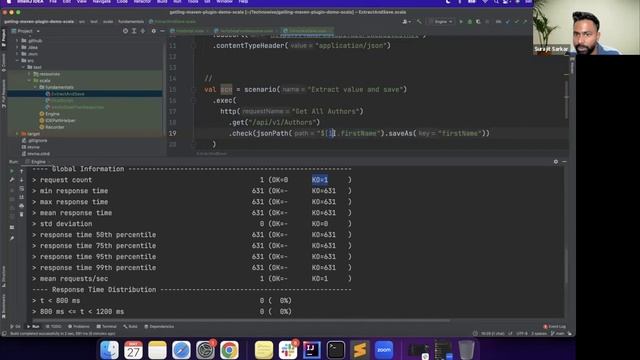640x360 pixels.
Task: Hide the Project tool window
Action: coord(162,31)
